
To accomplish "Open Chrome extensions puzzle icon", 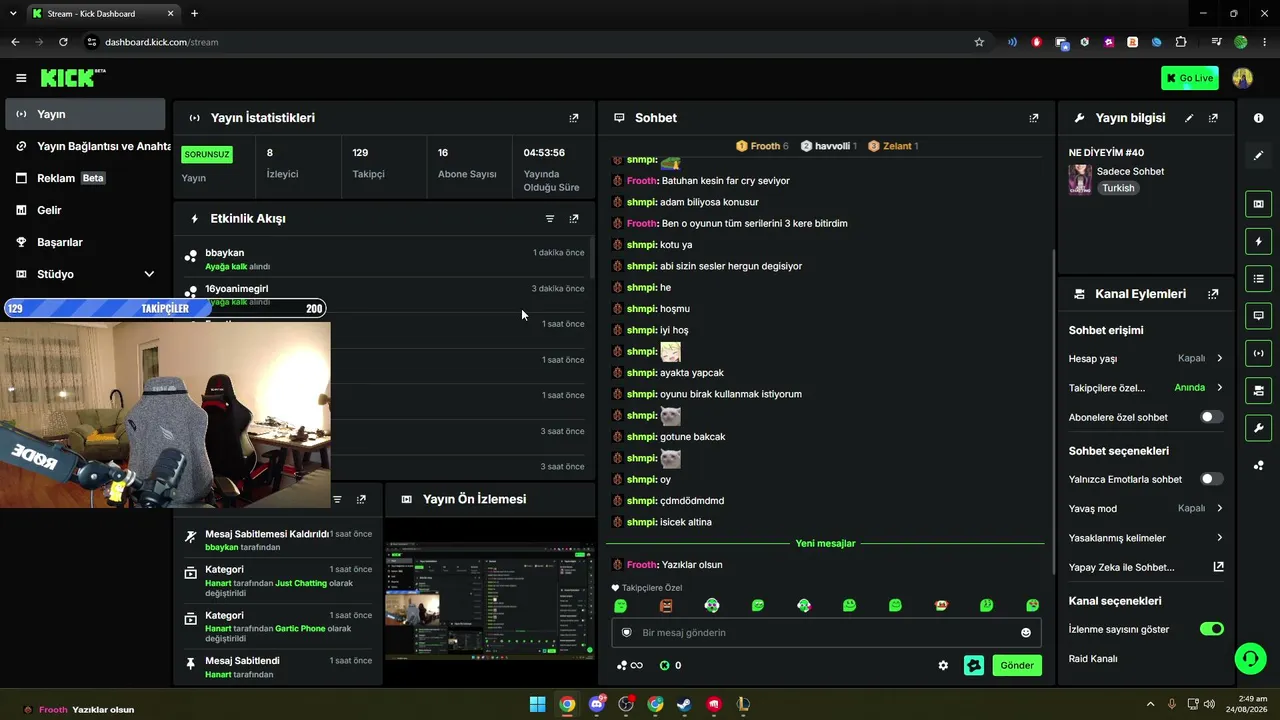I will tap(1181, 42).
